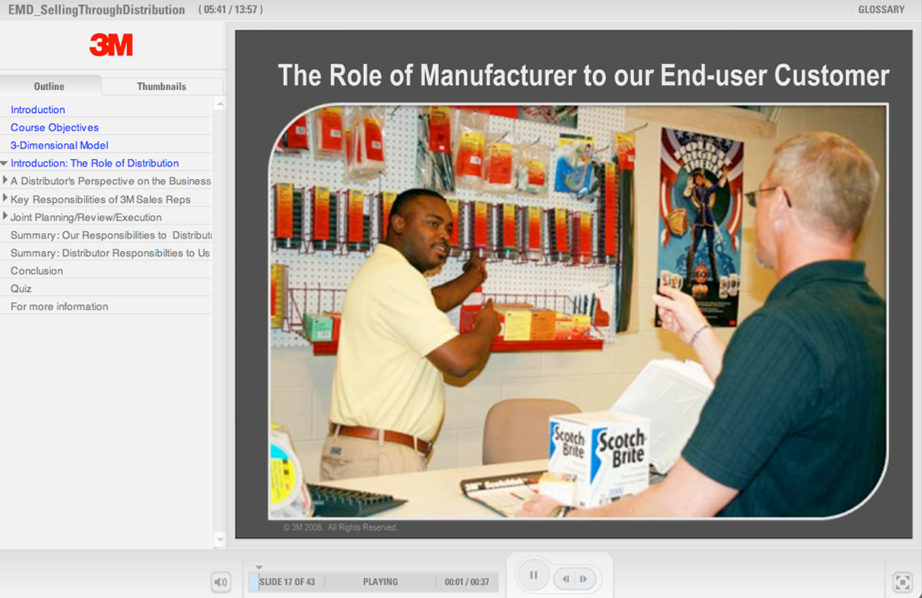
Task: Expand Key Responsibilities of 3M Sales Reps
Action: point(5,198)
